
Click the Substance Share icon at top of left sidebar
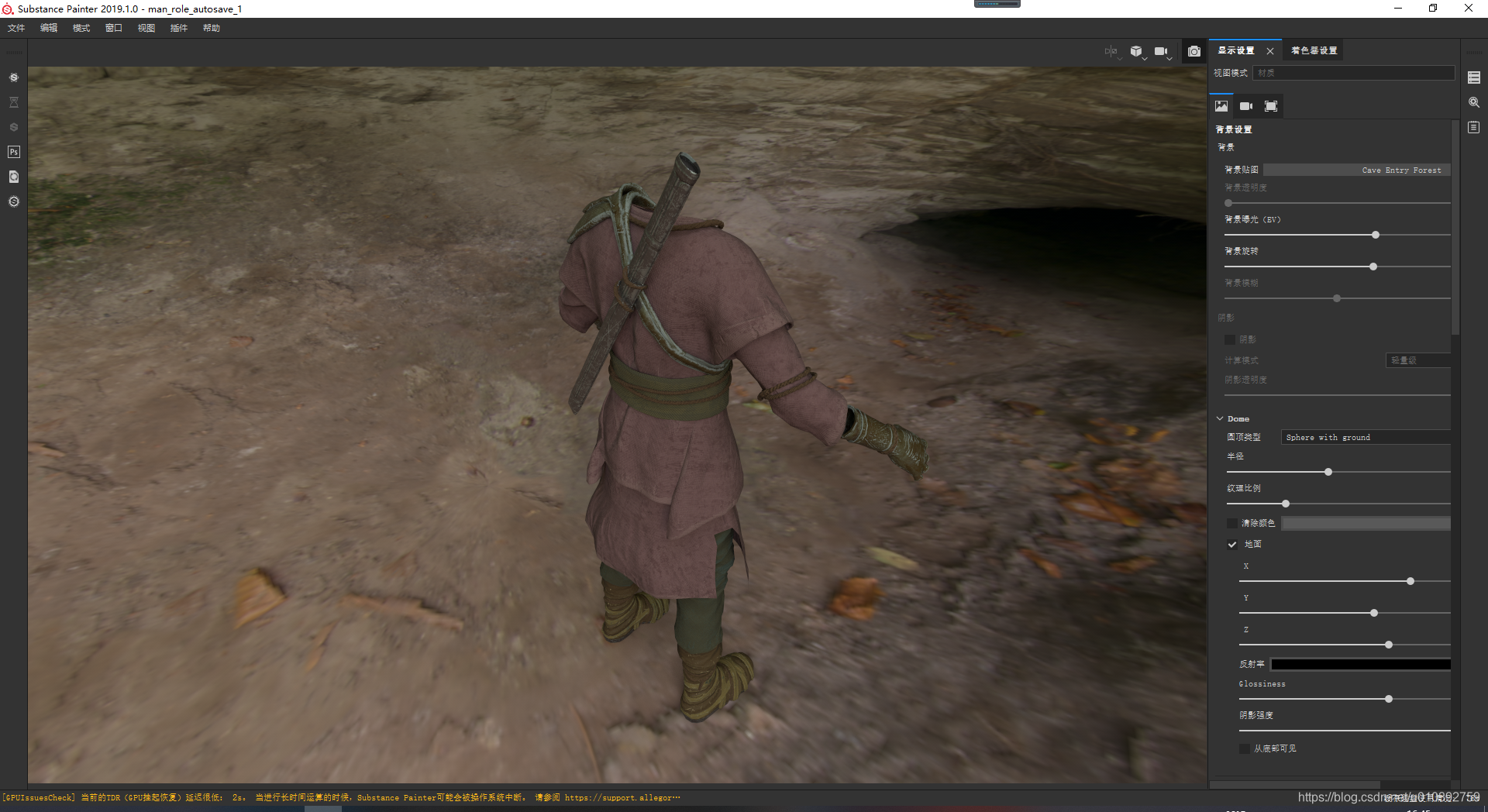pos(14,77)
